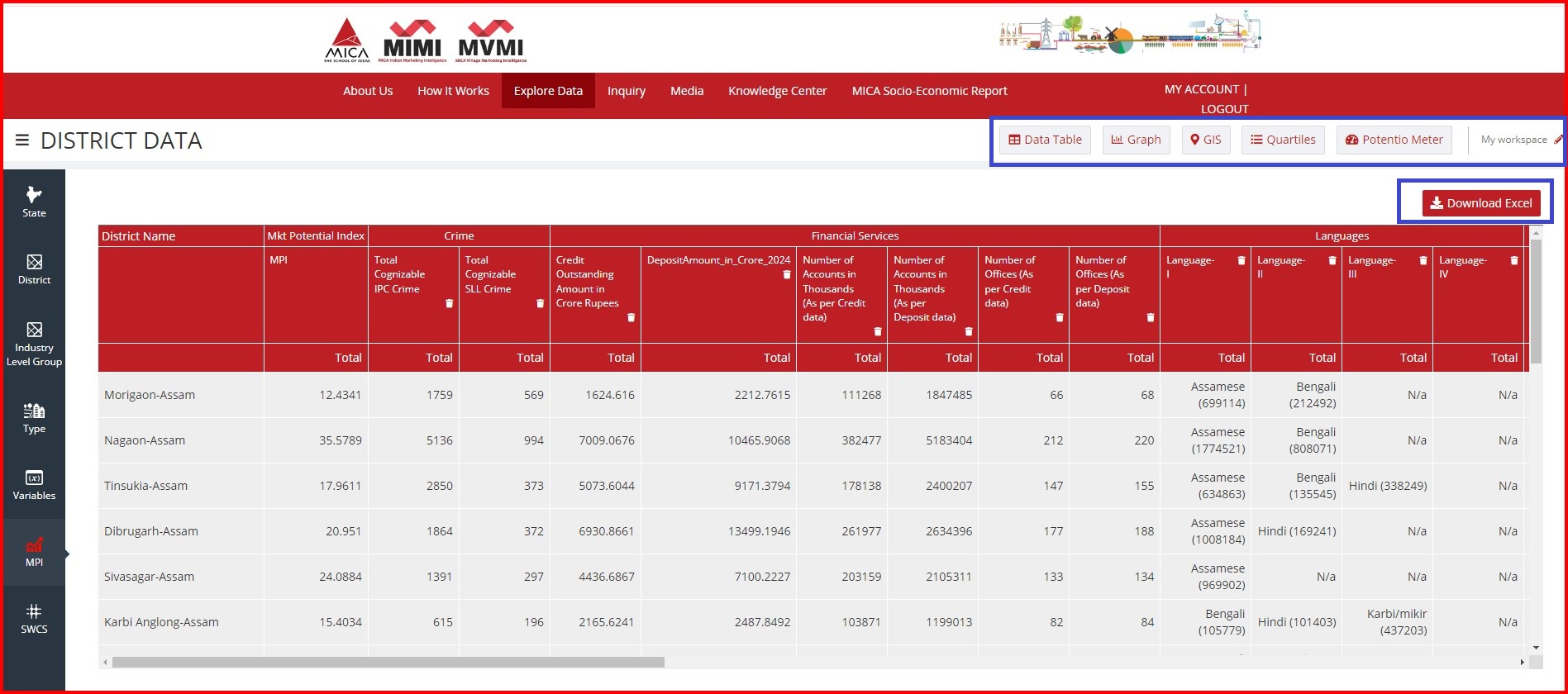Screen dimensions: 1568x694
Task: Open the Variables sidebar icon
Action: 34,485
